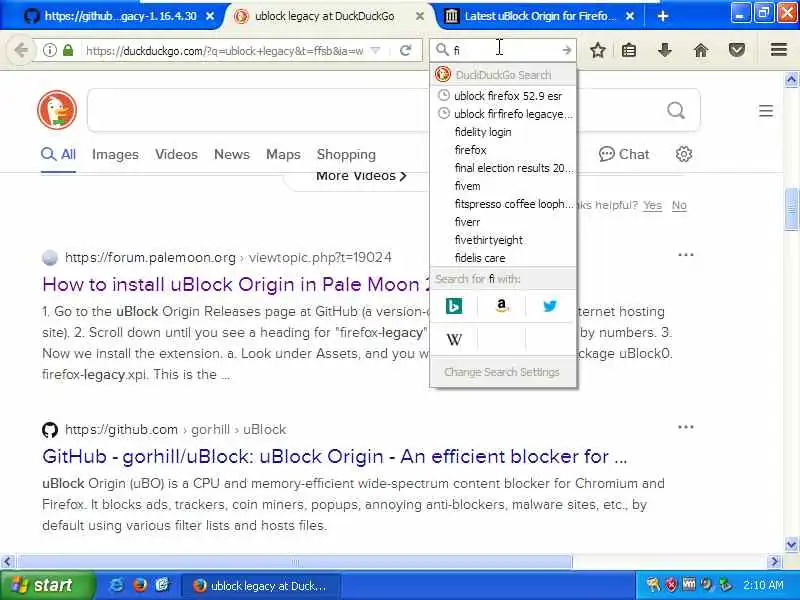Viewport: 800px width, 600px height.
Task: Open options dots for GitHub result
Action: (686, 427)
